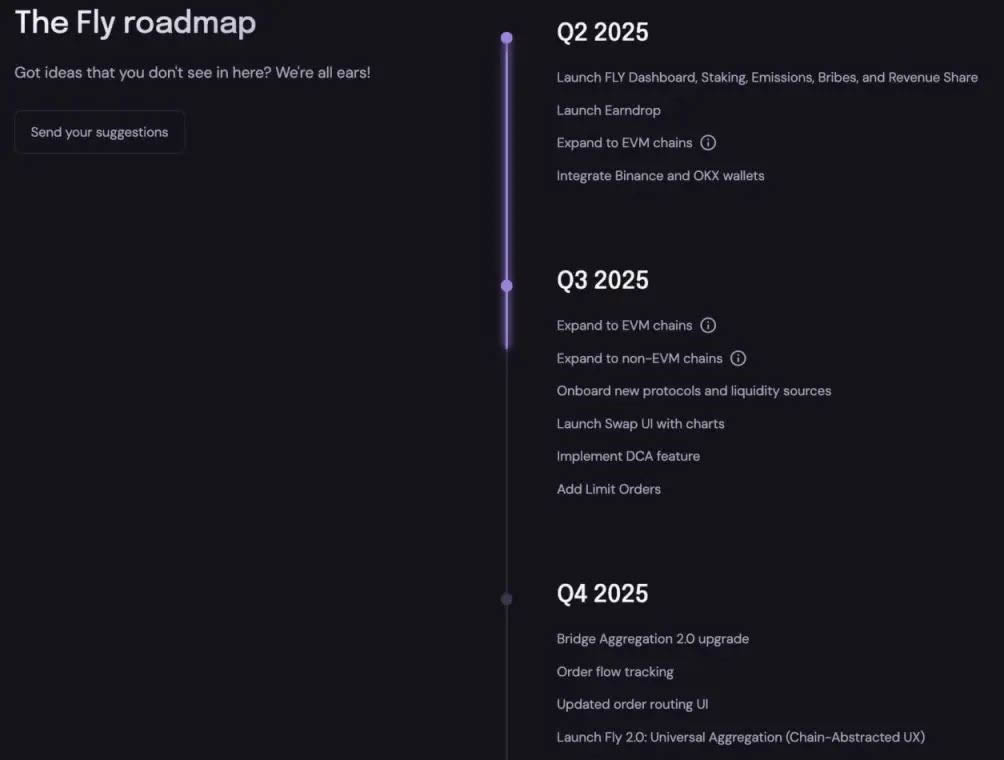Image resolution: width=1004 pixels, height=760 pixels.
Task: Click info icon beside Expand to non-EVM chains
Action: coord(738,358)
